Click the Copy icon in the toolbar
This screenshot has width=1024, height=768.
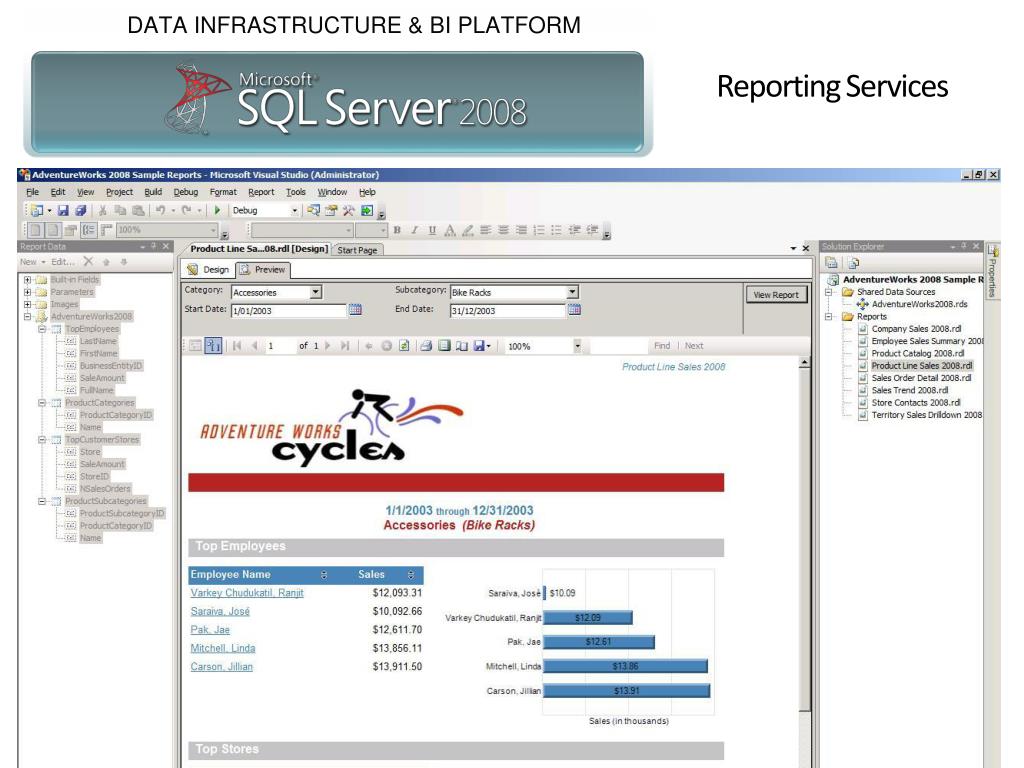(120, 210)
